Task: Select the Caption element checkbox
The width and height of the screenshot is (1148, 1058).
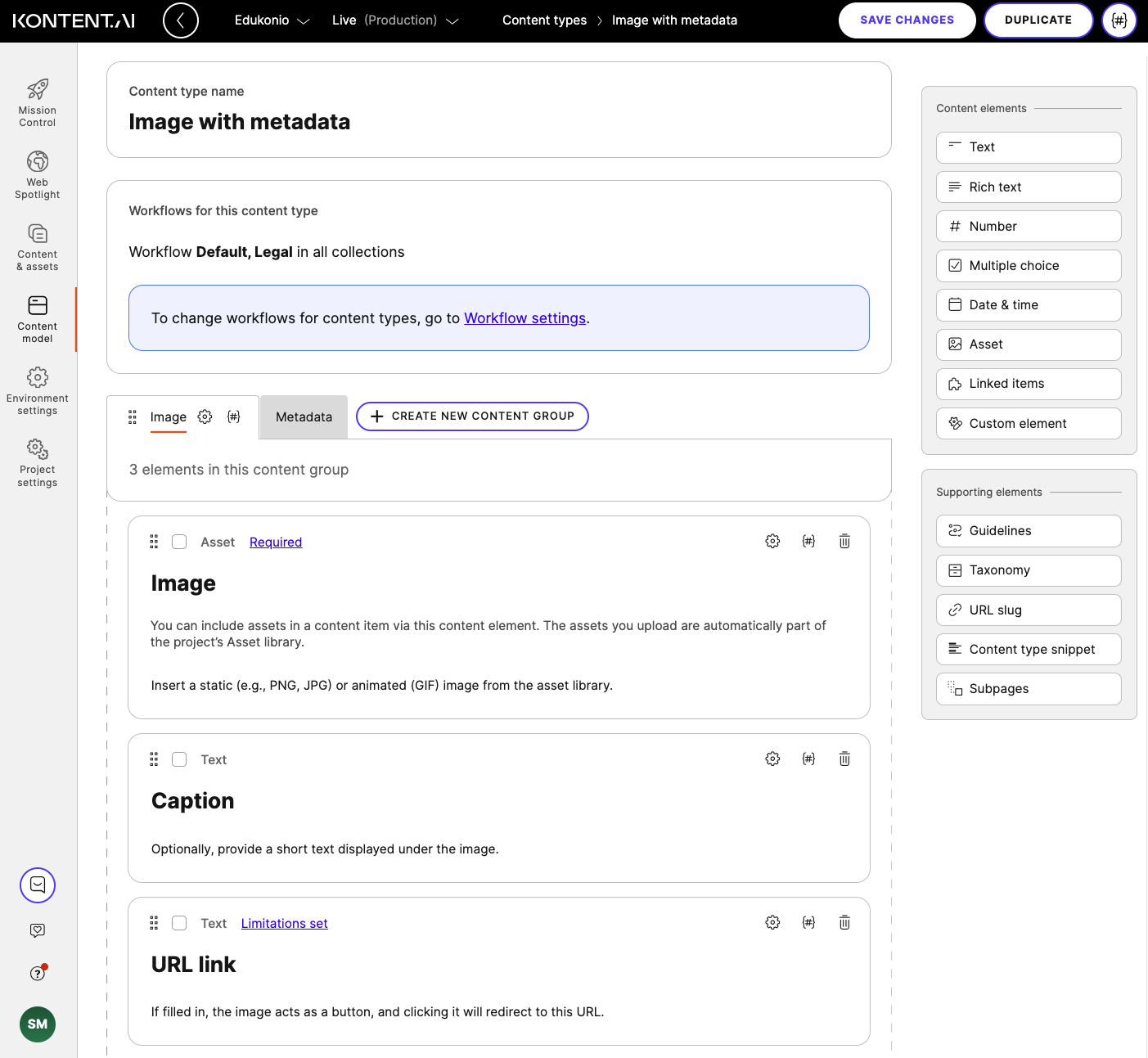Action: tap(179, 759)
